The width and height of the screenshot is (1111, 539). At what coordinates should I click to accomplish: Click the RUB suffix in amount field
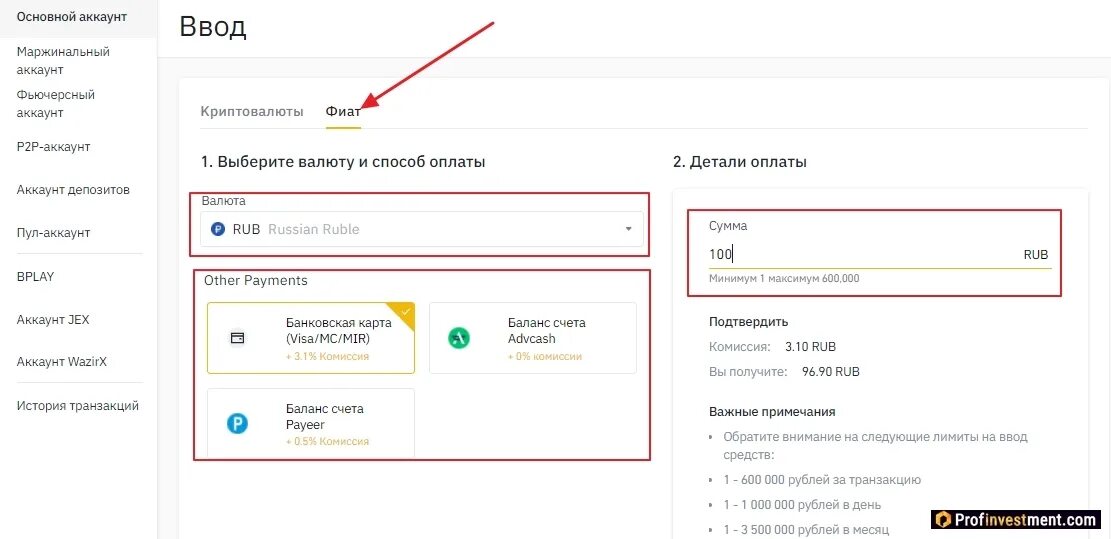point(1036,255)
